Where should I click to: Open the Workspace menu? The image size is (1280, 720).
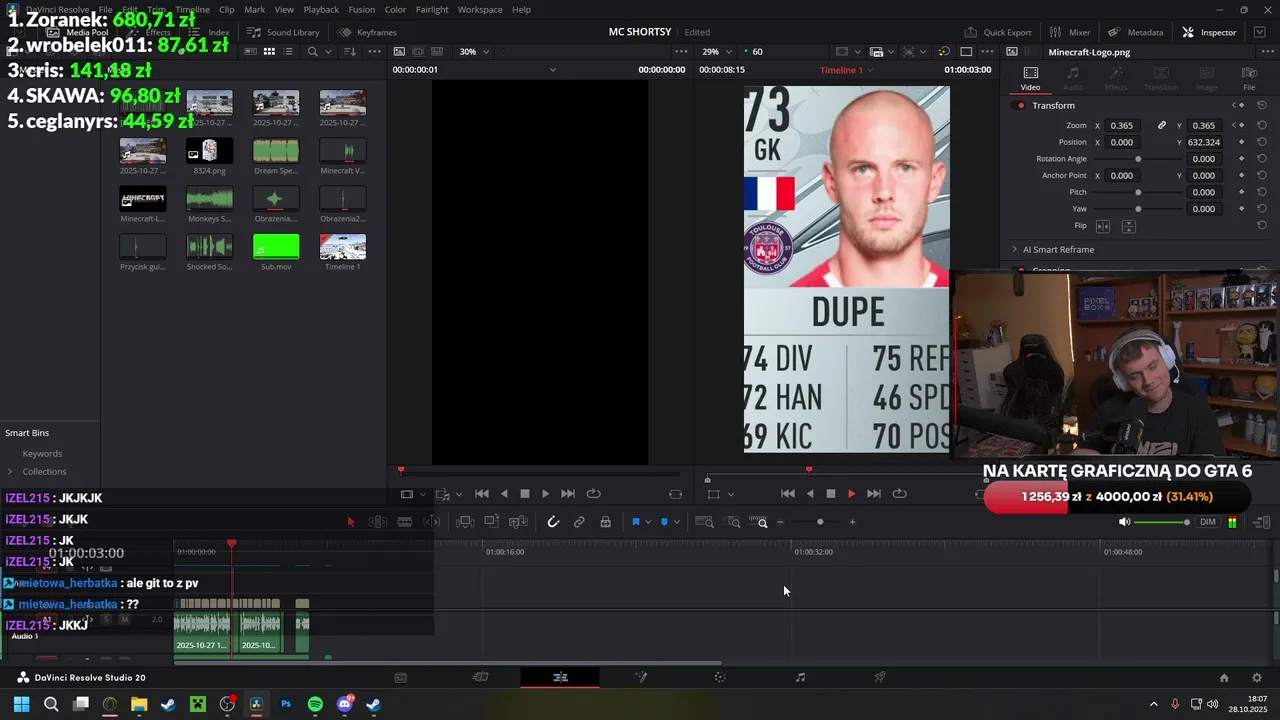pos(480,9)
